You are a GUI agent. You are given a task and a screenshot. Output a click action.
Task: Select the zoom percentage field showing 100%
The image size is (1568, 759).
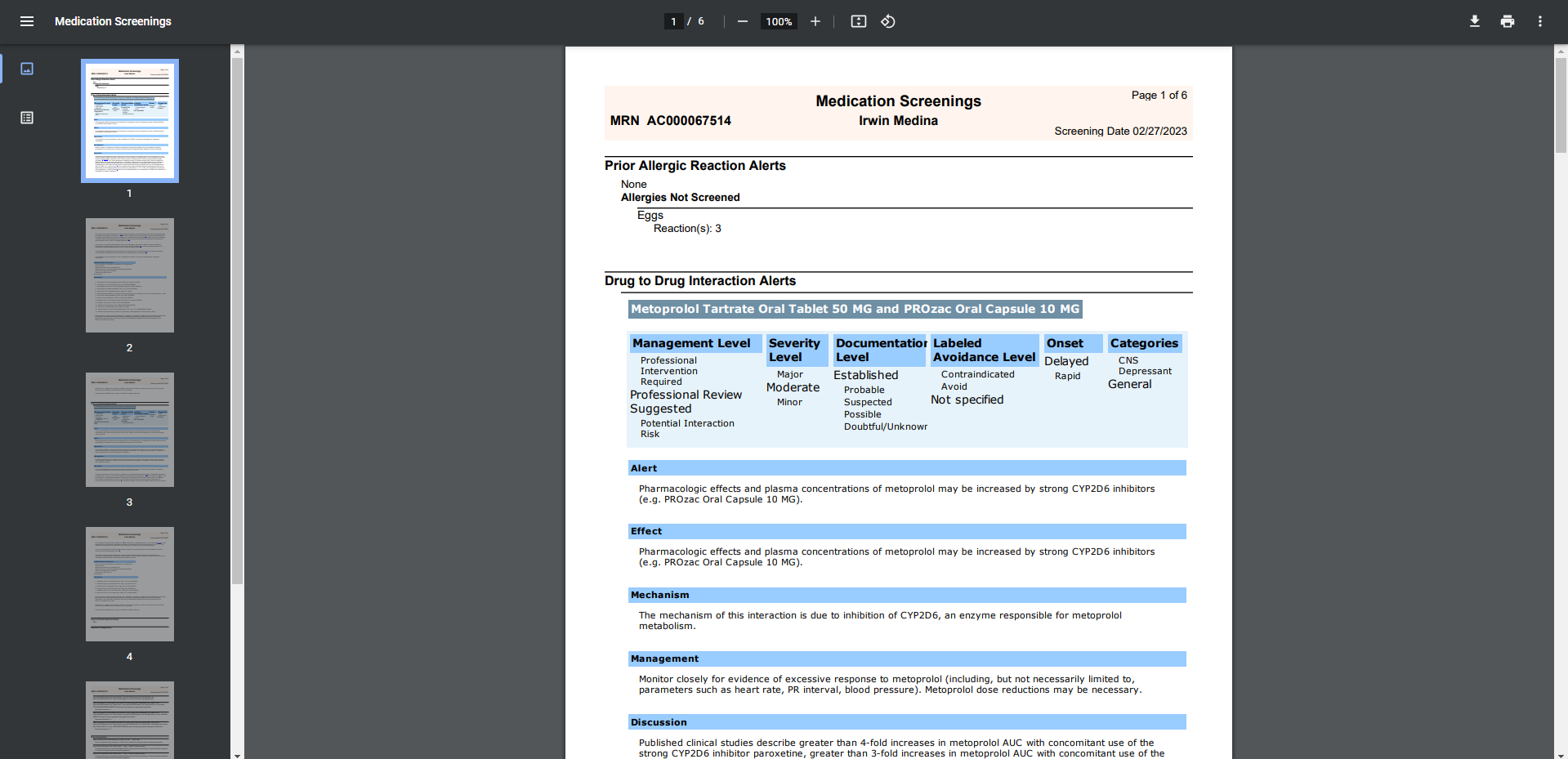point(778,21)
